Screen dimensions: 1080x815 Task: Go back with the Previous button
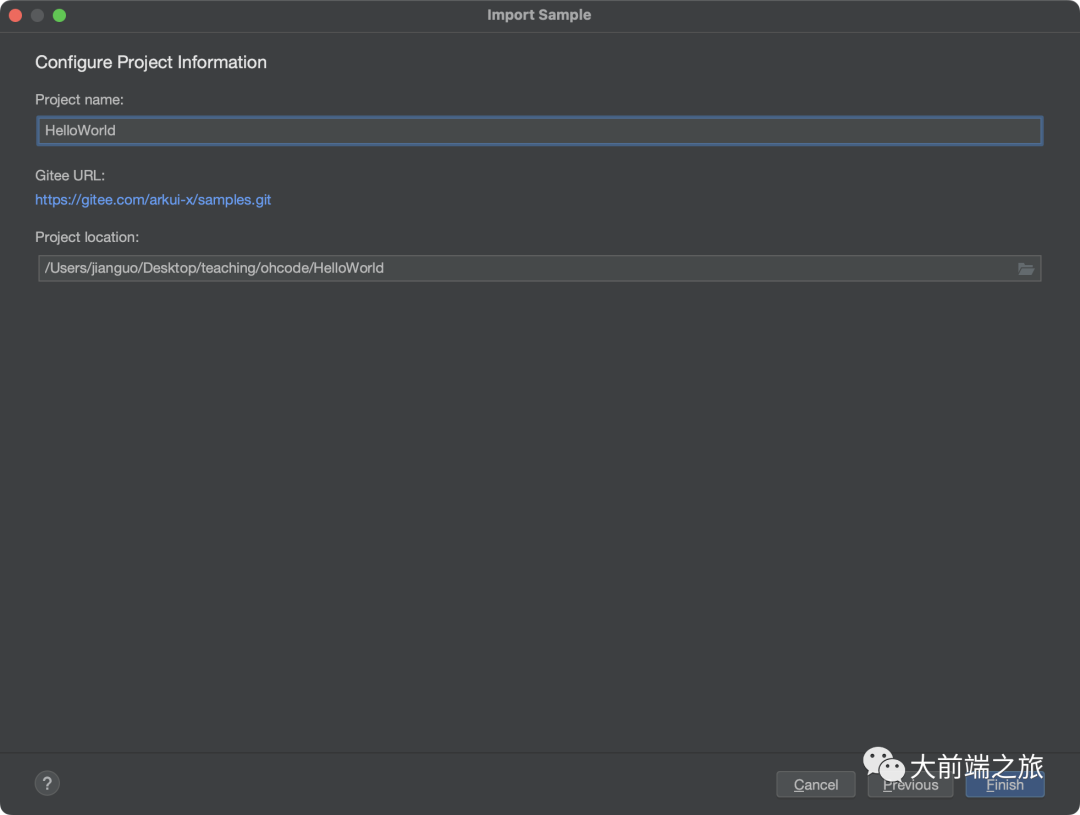pyautogui.click(x=910, y=785)
